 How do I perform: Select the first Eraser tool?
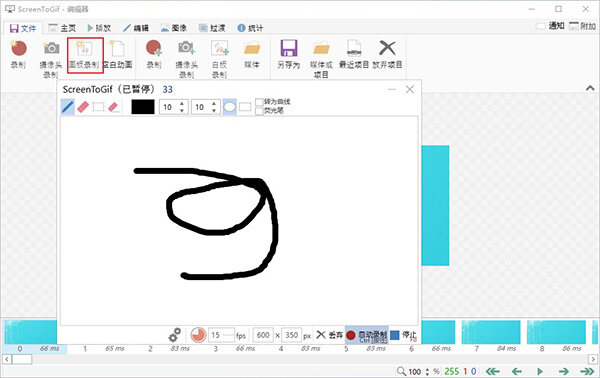83,107
